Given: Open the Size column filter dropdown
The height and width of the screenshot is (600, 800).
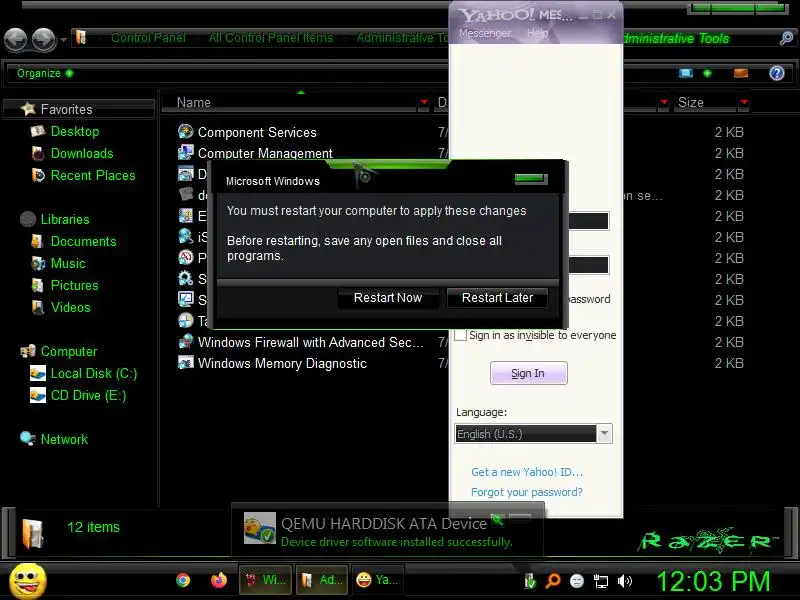Looking at the screenshot, I should click(744, 103).
